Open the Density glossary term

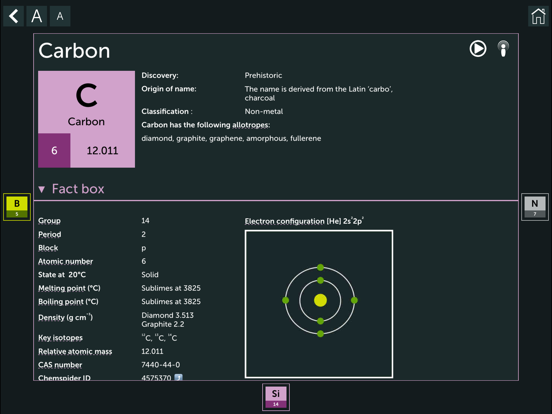tap(65, 317)
